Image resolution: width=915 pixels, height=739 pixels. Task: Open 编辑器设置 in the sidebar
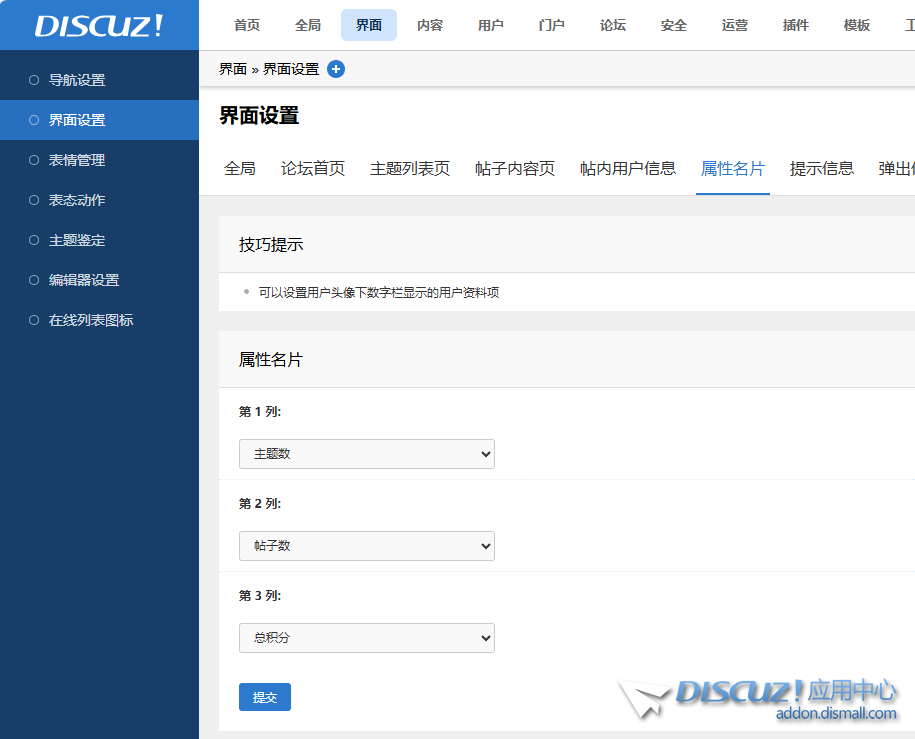pyautogui.click(x=84, y=280)
